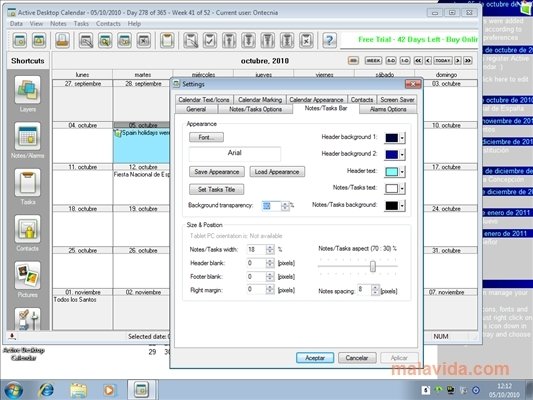
Task: Open Windows Explorer folder taskbar icon
Action: [79, 390]
